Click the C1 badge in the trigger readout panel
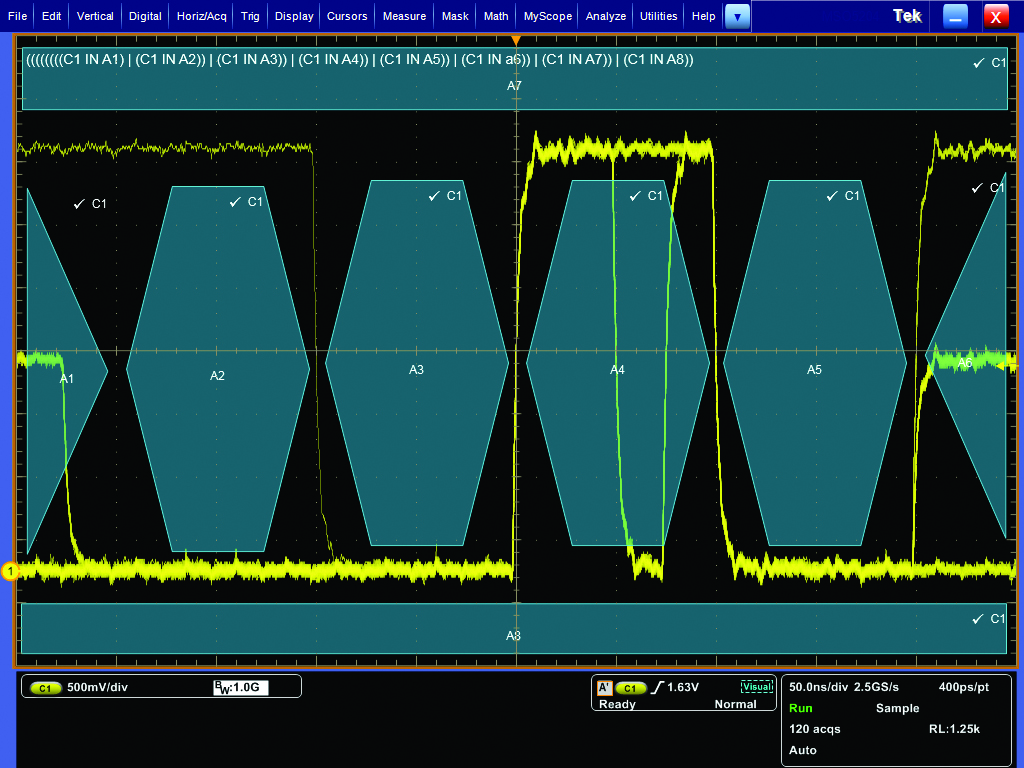 [x=631, y=687]
